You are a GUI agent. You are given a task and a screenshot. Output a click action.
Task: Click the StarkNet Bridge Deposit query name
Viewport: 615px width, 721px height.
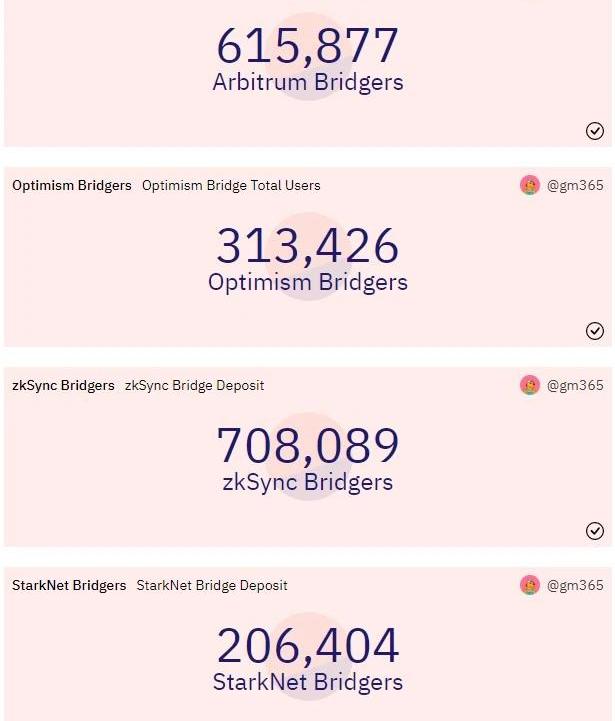click(212, 585)
